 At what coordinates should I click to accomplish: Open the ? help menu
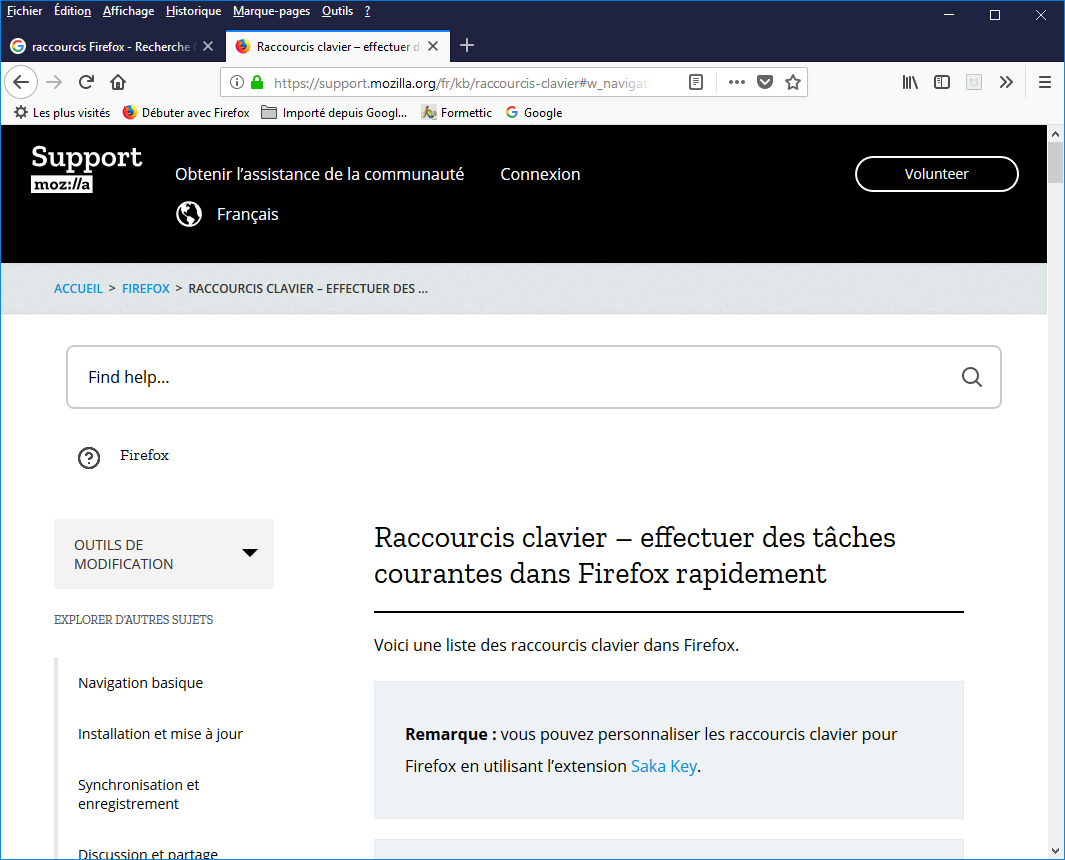[367, 11]
